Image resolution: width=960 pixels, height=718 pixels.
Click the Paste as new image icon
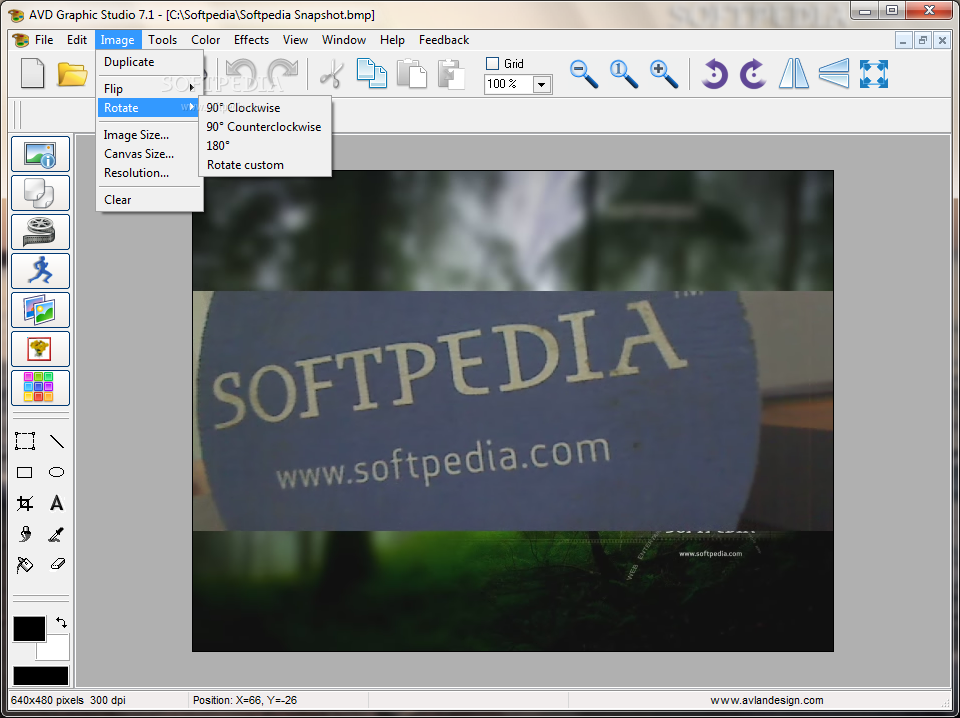pyautogui.click(x=451, y=73)
